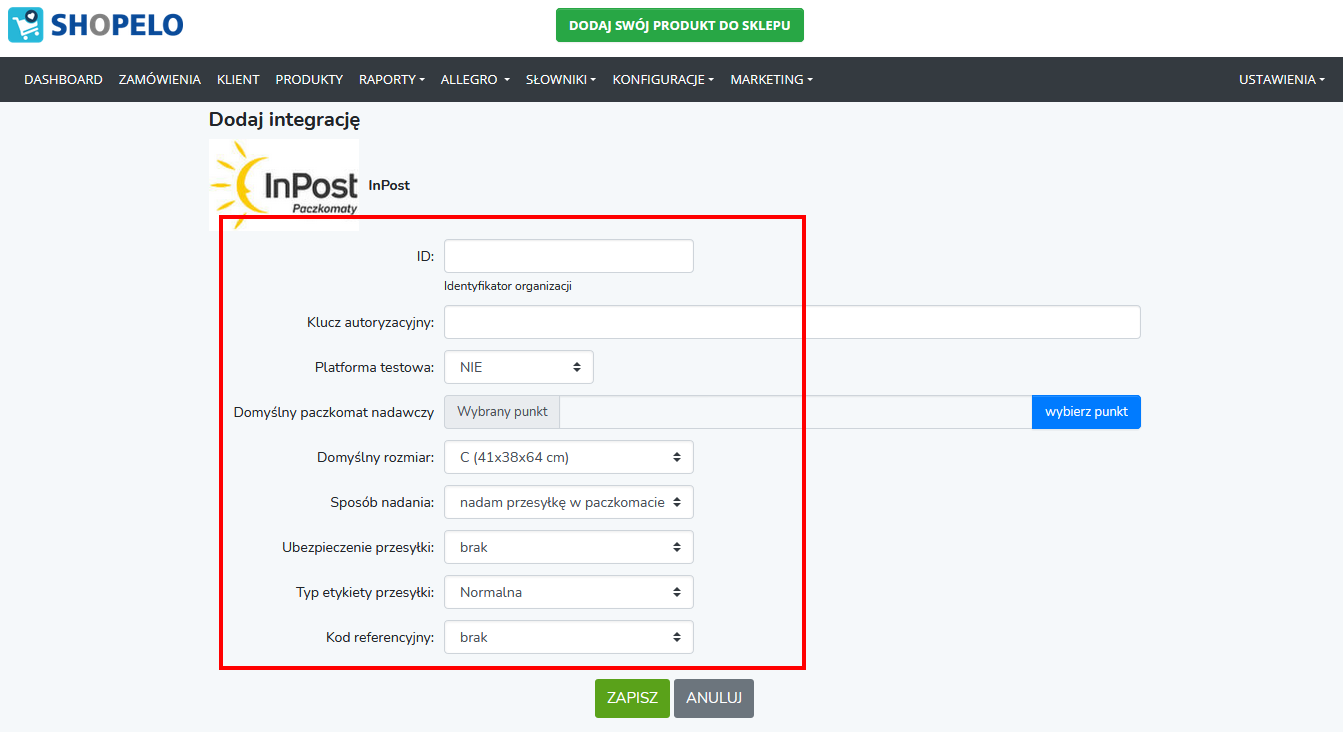The image size is (1343, 732).
Task: Click the 'Identyfikator organizacji' hint text
Action: pyautogui.click(x=508, y=286)
